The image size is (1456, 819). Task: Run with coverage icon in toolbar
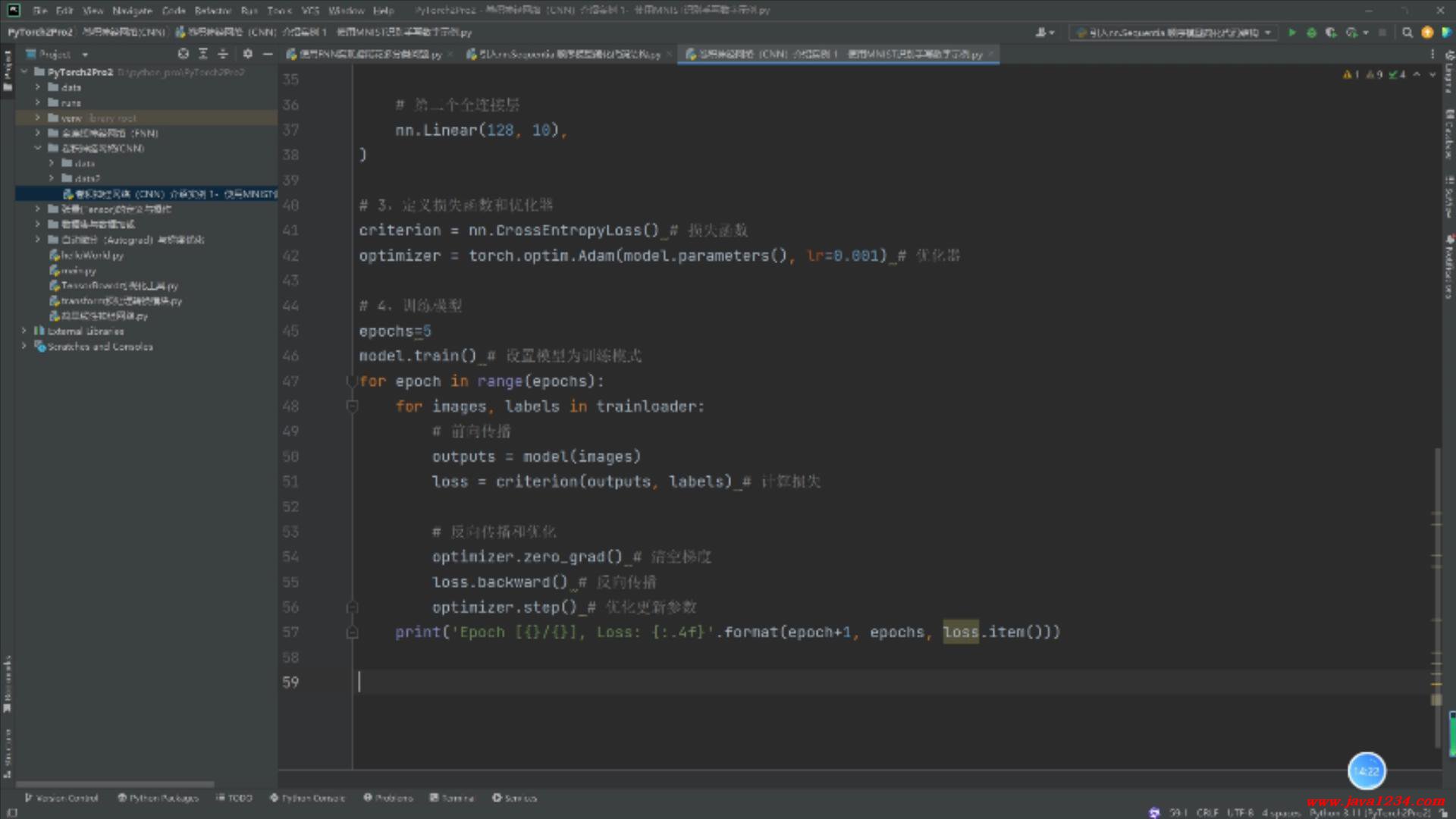click(1331, 33)
